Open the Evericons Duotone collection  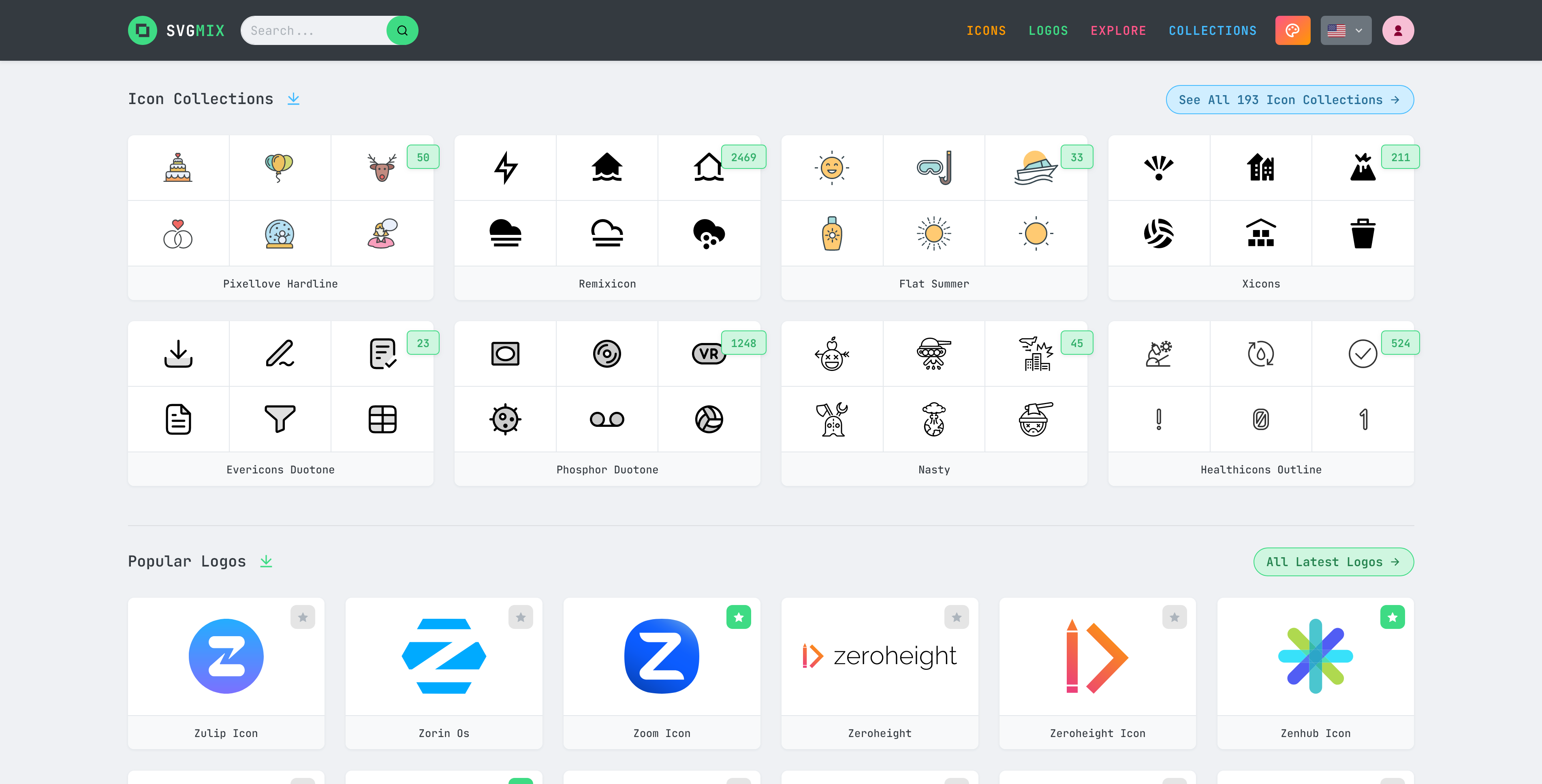pos(280,470)
